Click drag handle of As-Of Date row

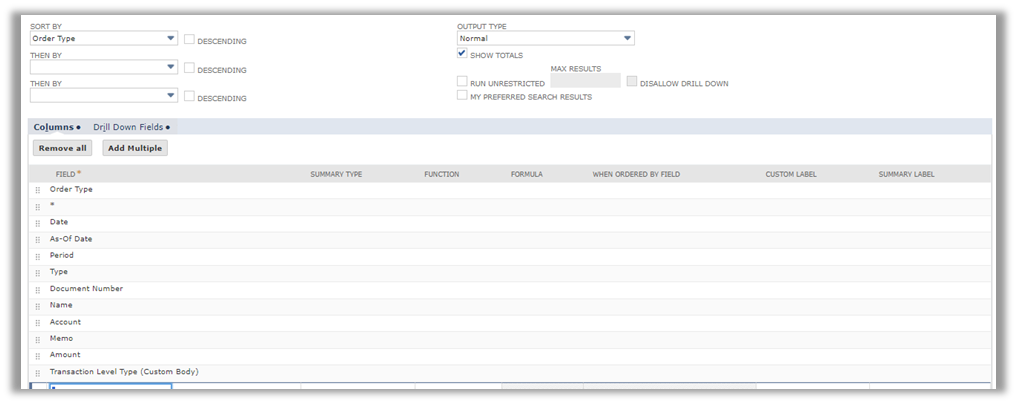pos(38,240)
